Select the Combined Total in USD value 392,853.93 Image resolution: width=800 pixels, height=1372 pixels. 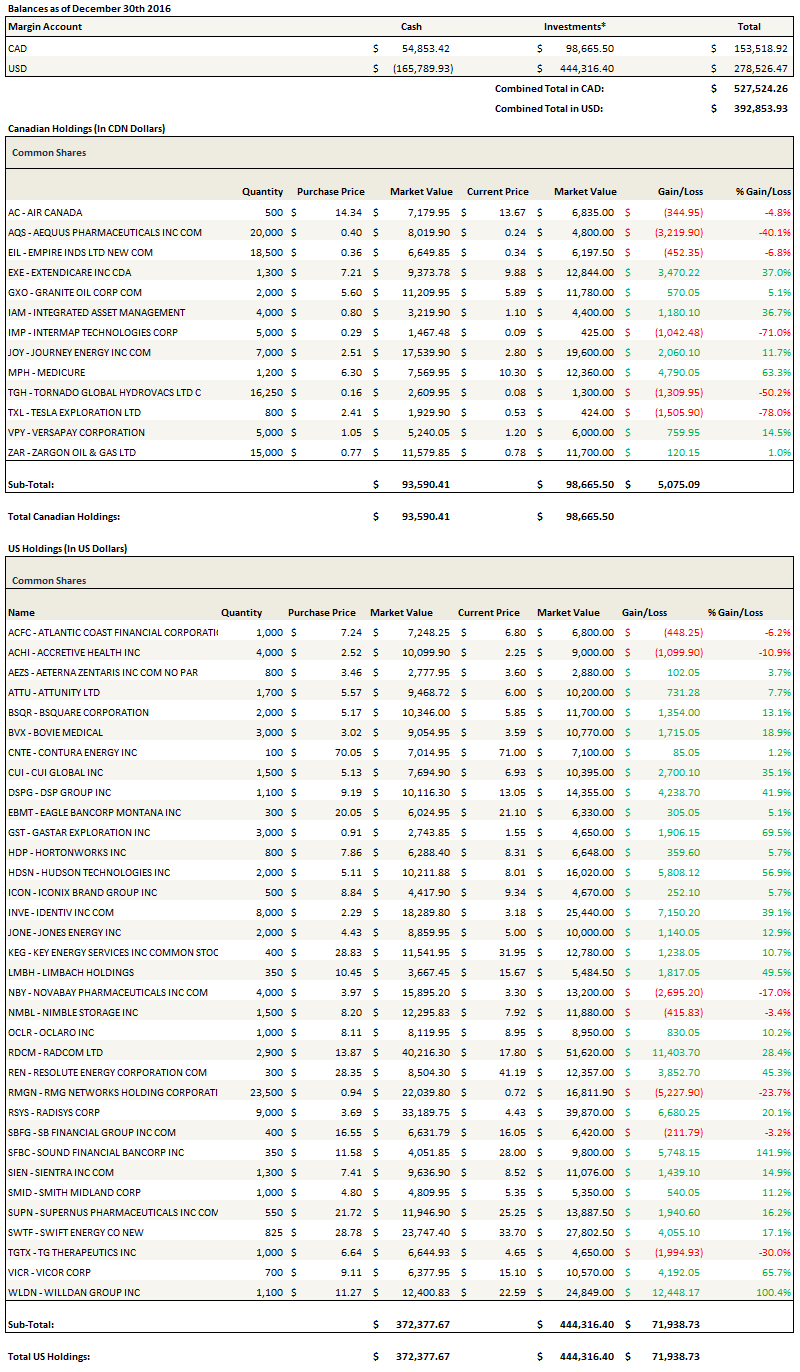[x=759, y=108]
